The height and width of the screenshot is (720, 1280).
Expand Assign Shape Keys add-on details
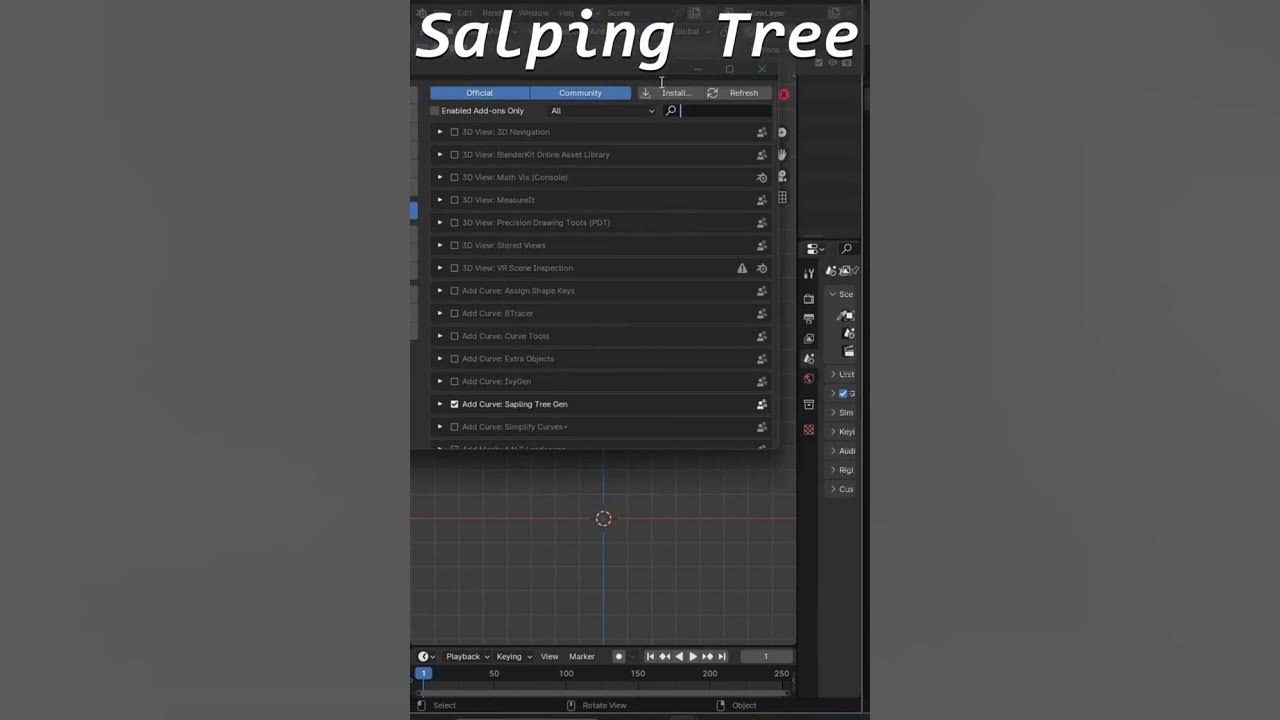pos(439,291)
